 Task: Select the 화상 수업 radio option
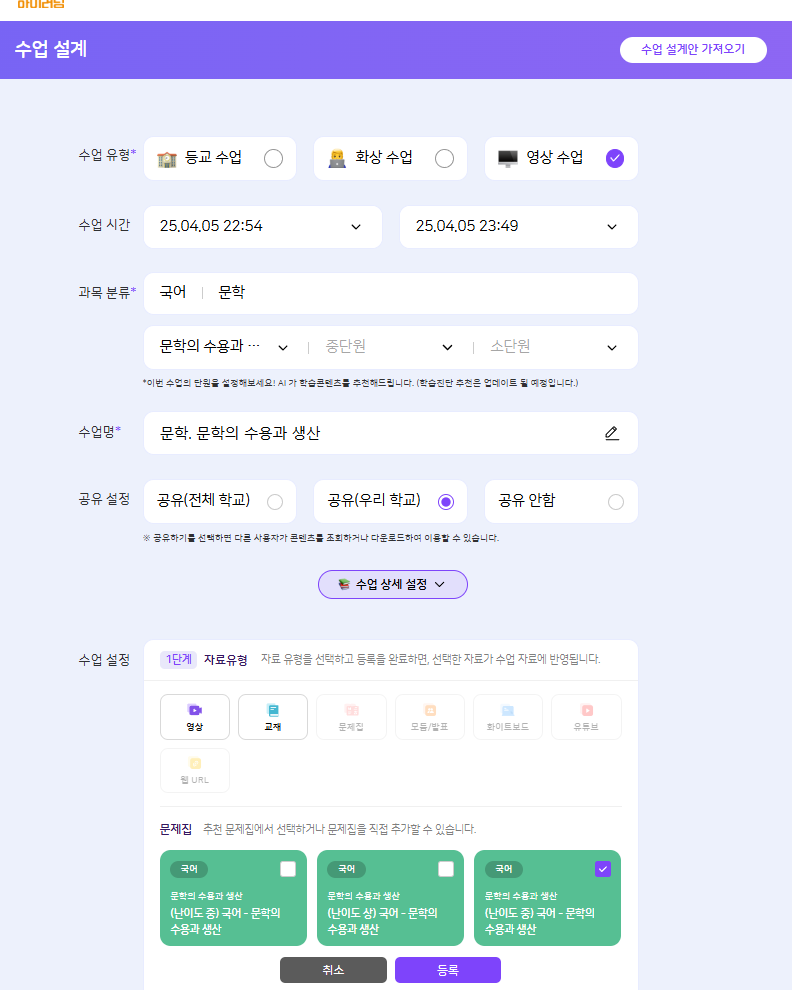point(444,158)
